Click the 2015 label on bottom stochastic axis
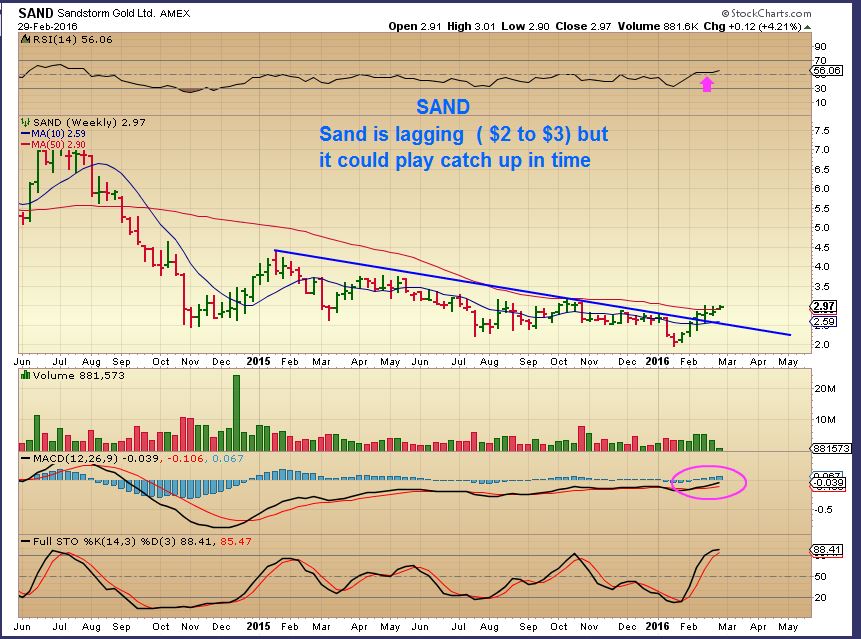This screenshot has width=861, height=639. click(258, 626)
